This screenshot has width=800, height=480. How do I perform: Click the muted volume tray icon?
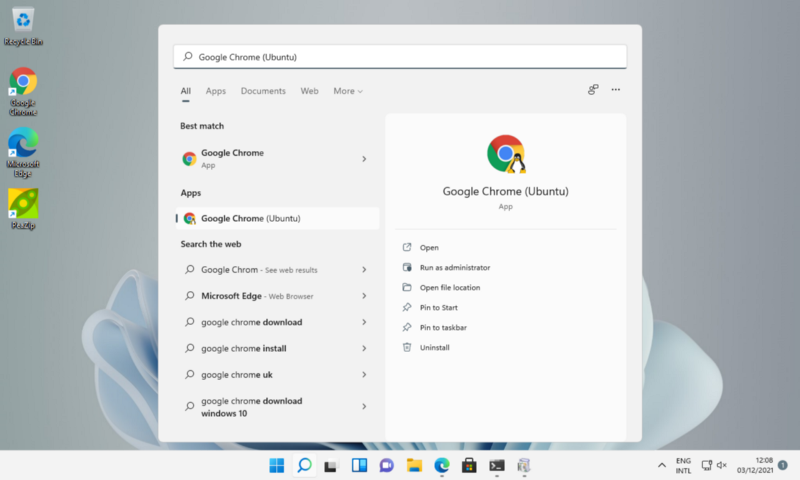click(721, 465)
